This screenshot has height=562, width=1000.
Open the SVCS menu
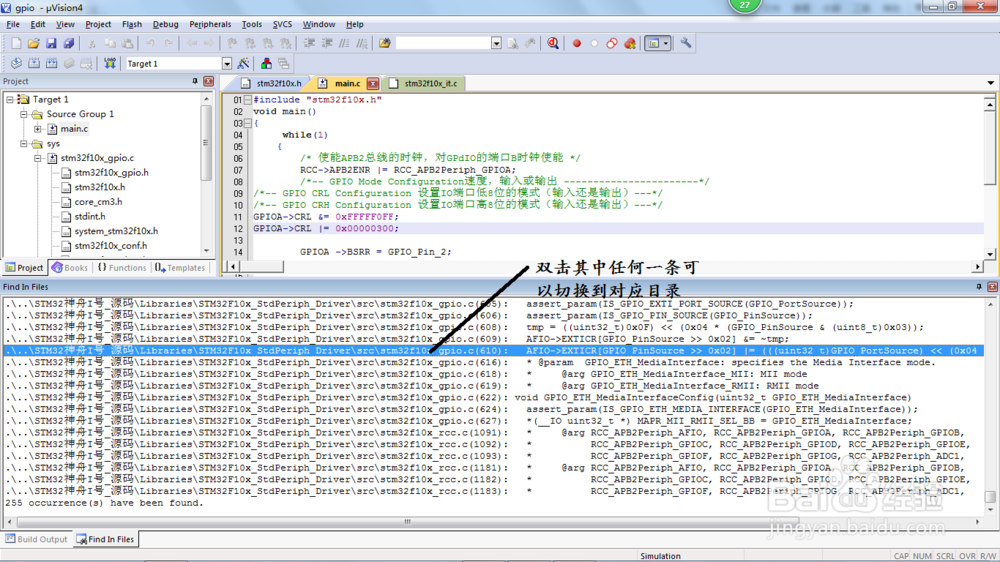[x=282, y=24]
